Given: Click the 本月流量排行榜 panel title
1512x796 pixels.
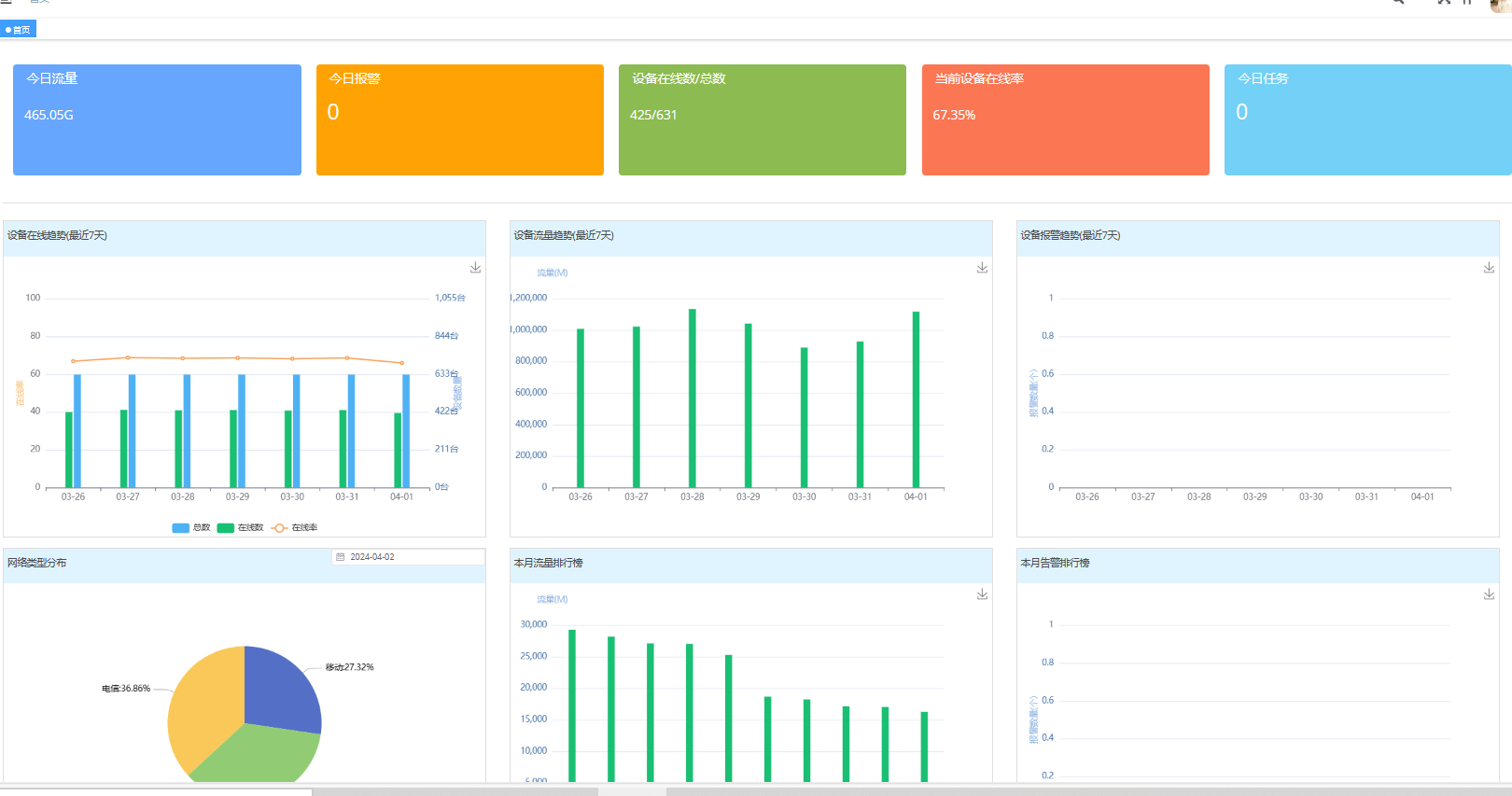Looking at the screenshot, I should pyautogui.click(x=549, y=563).
